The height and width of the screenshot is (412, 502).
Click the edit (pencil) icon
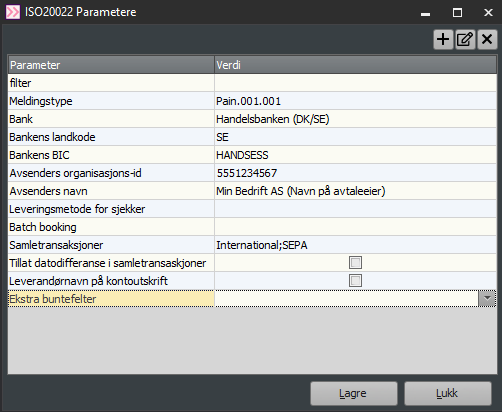click(x=465, y=39)
